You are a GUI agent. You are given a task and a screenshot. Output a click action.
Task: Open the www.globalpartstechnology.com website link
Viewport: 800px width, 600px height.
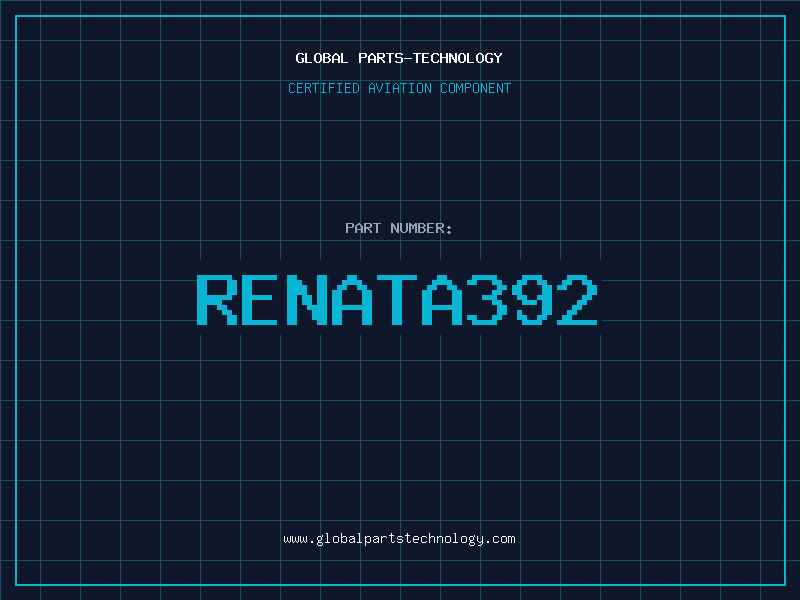pyautogui.click(x=399, y=539)
